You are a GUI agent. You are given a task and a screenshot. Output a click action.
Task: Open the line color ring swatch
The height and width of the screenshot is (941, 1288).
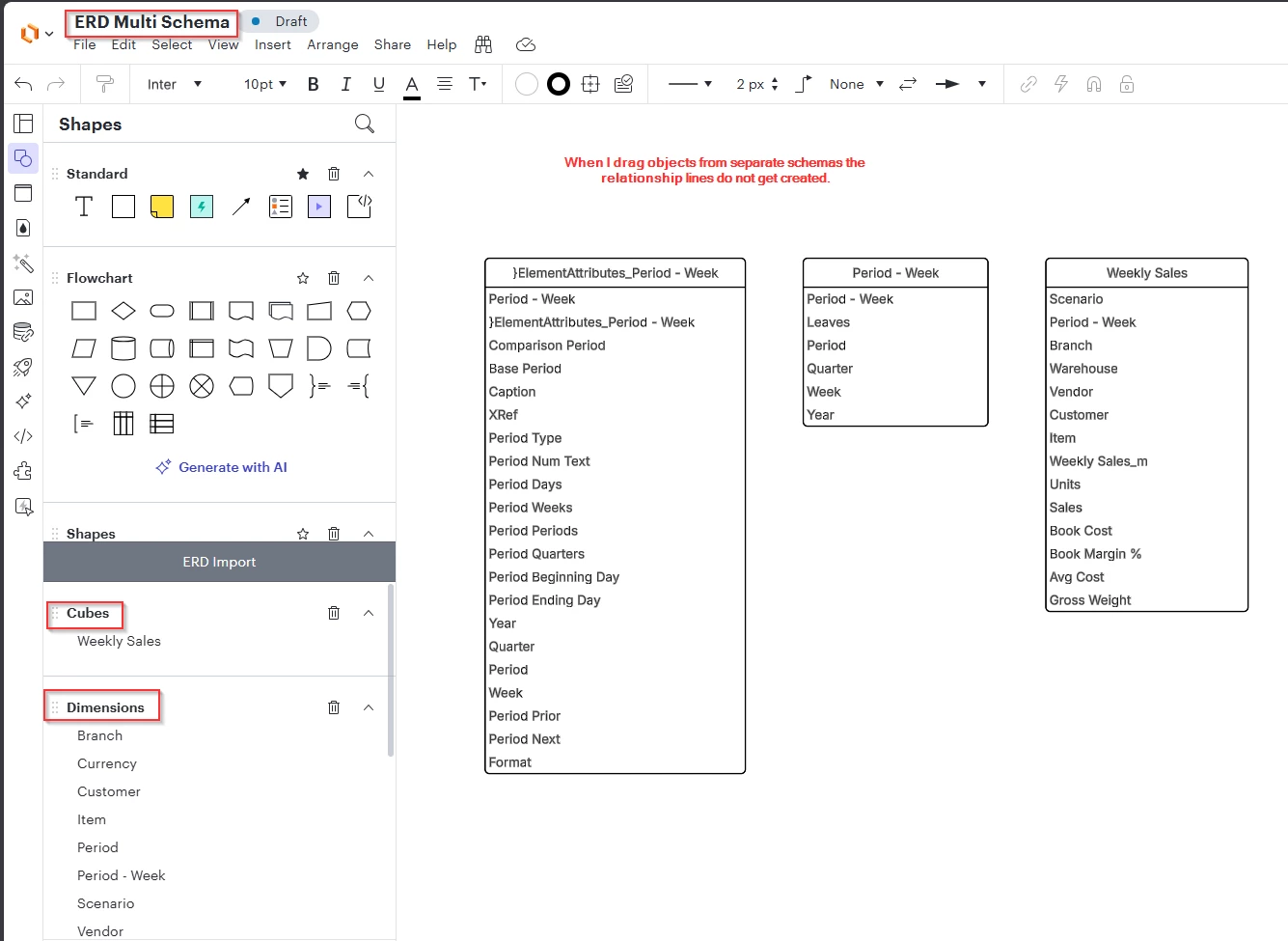pos(559,84)
